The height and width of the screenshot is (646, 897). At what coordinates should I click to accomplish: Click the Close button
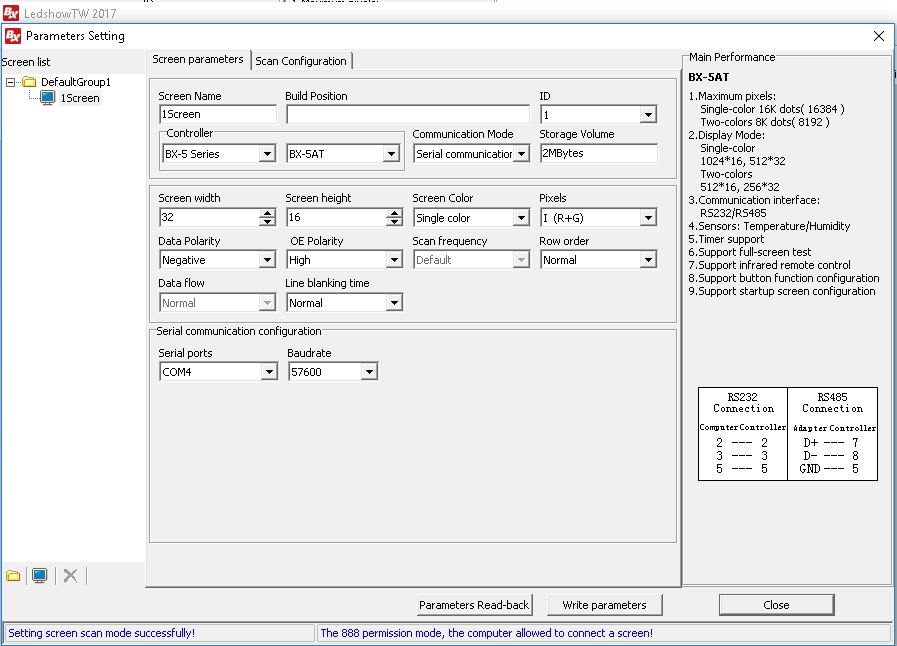point(776,605)
